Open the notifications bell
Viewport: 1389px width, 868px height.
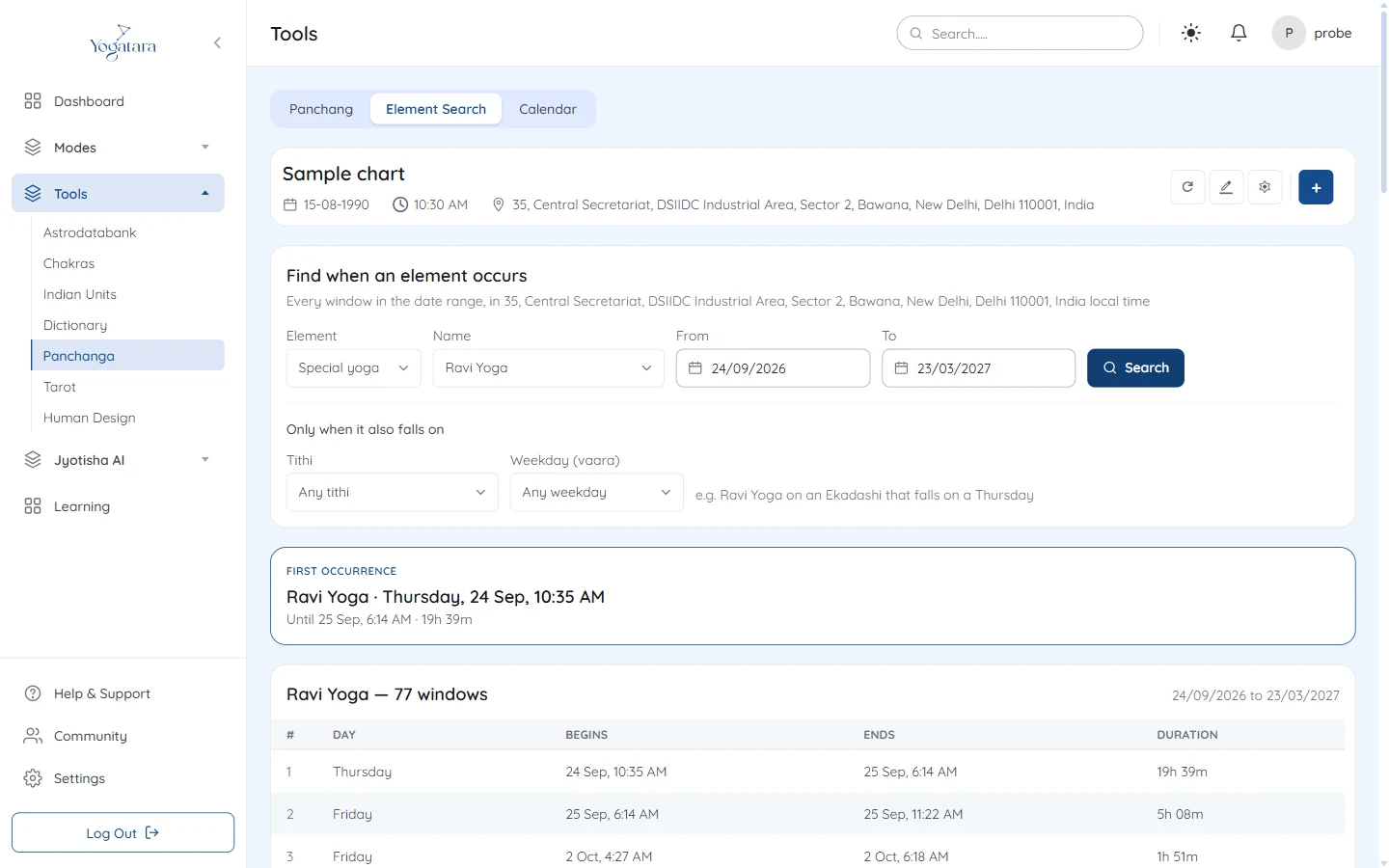(x=1239, y=33)
